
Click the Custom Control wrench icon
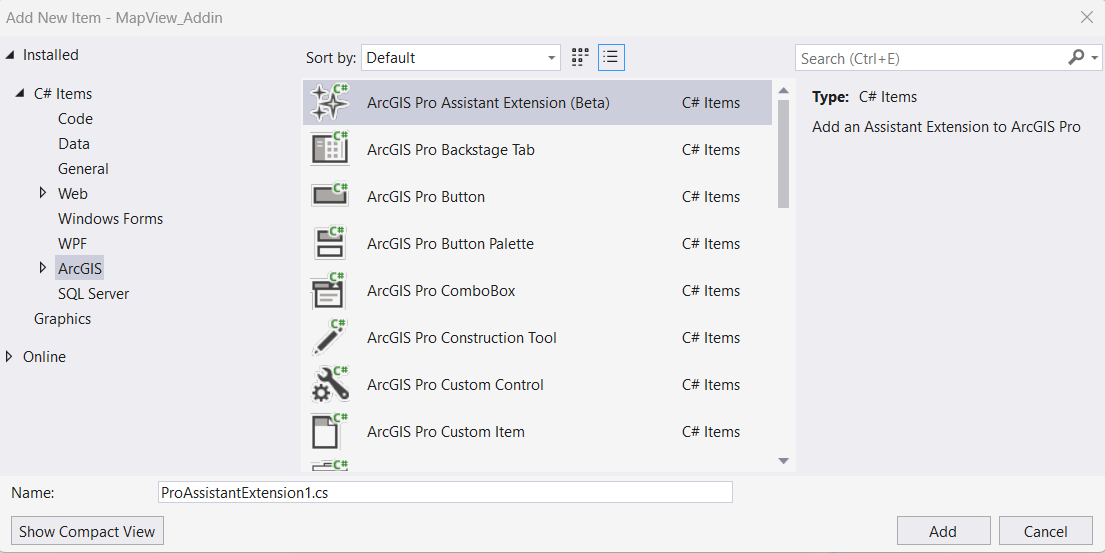[330, 384]
